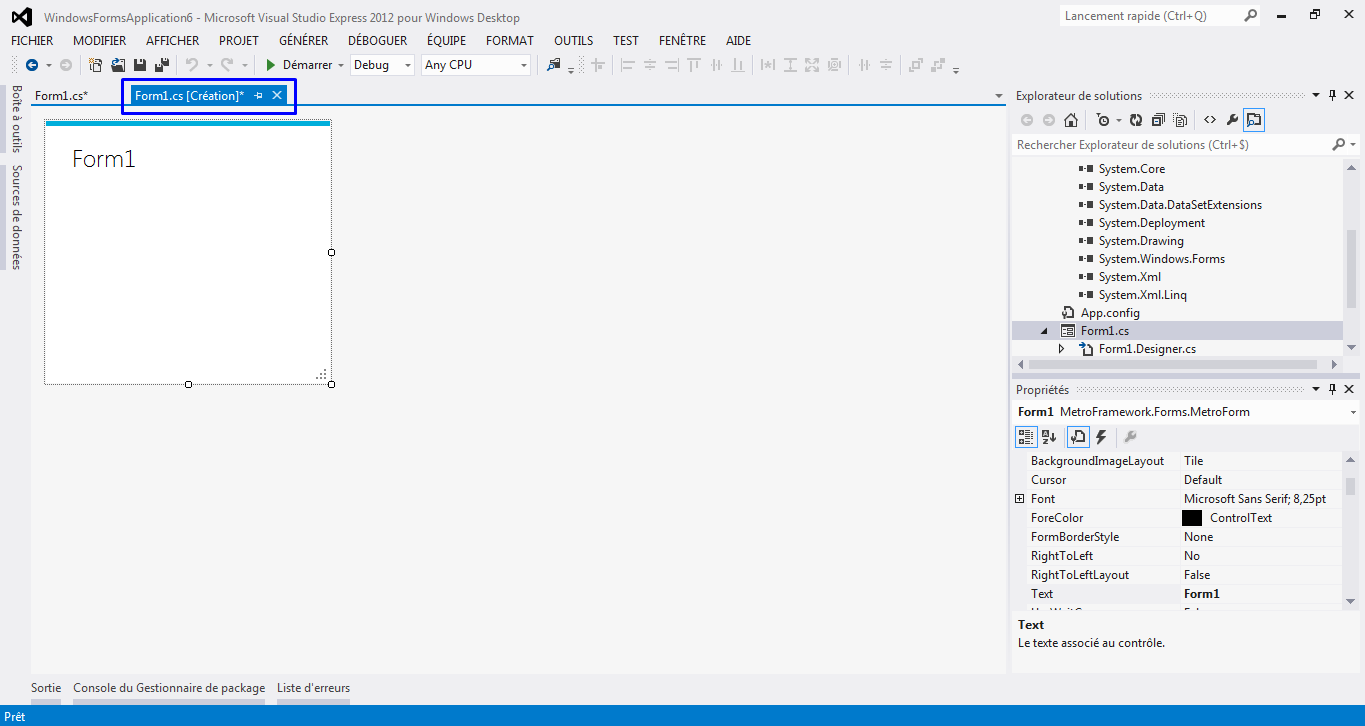Click the Undo arrow in the toolbar
The height and width of the screenshot is (726, 1365).
pos(191,65)
